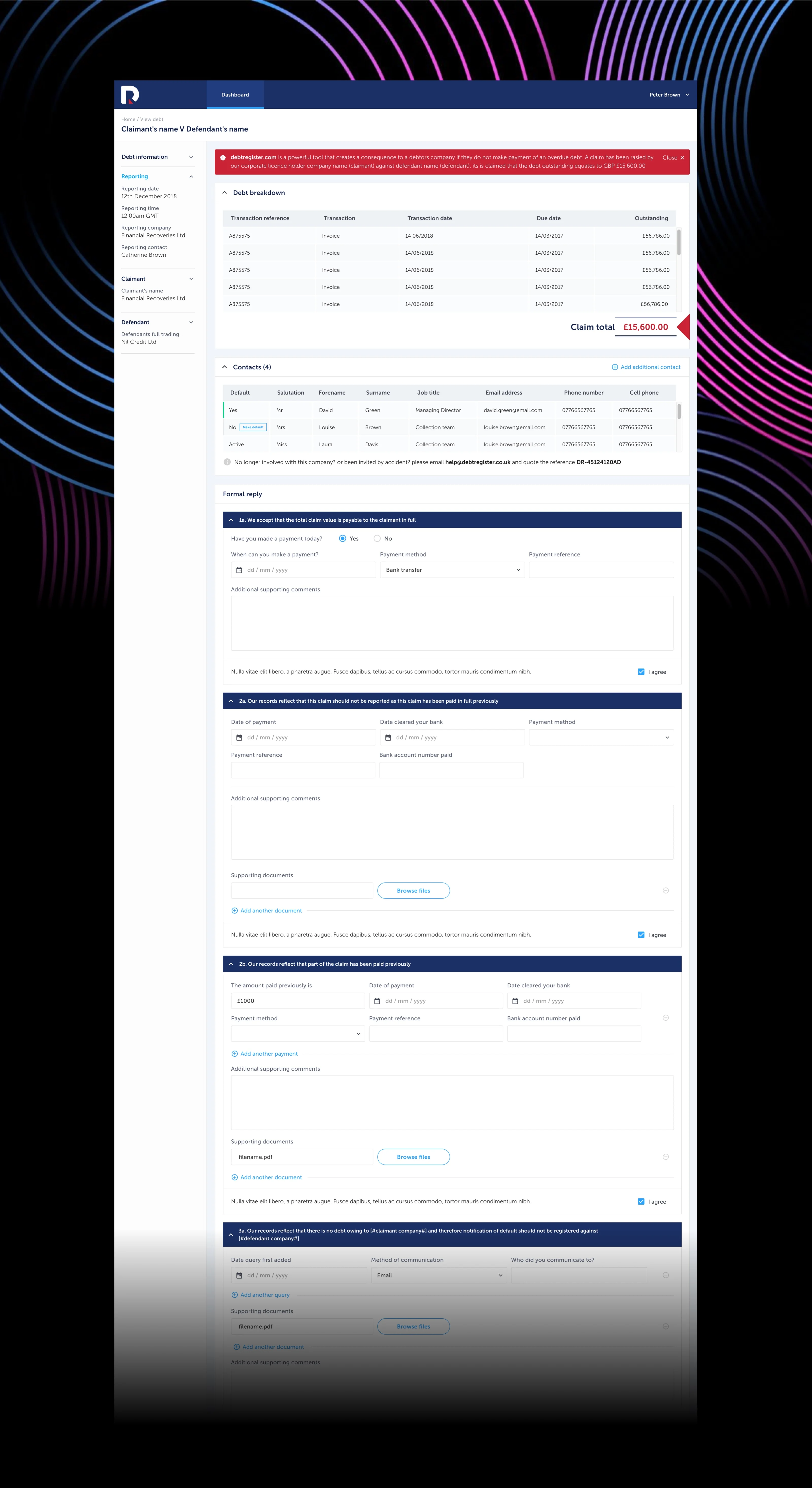Click Transaction date column header

coord(430,218)
